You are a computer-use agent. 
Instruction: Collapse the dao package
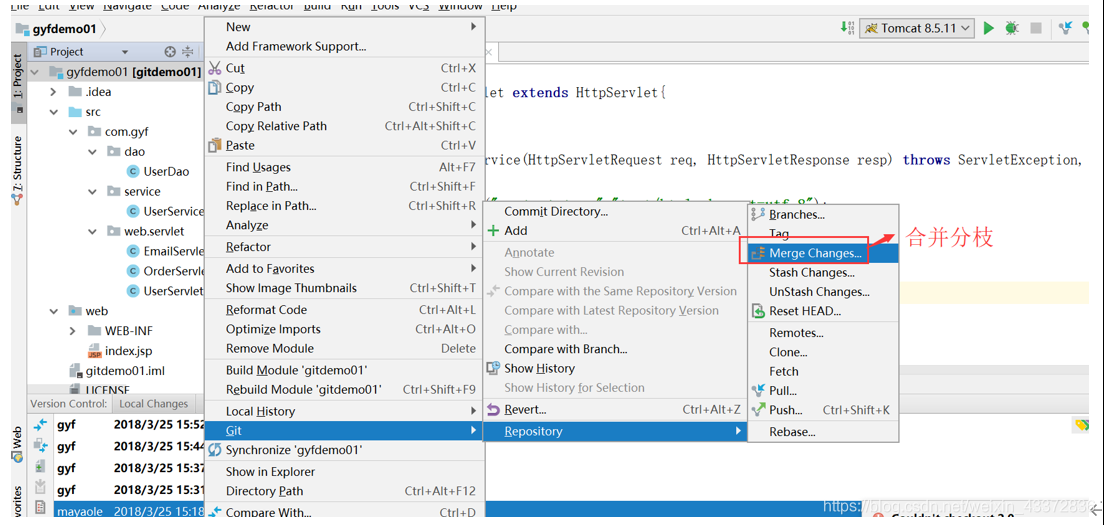[93, 152]
